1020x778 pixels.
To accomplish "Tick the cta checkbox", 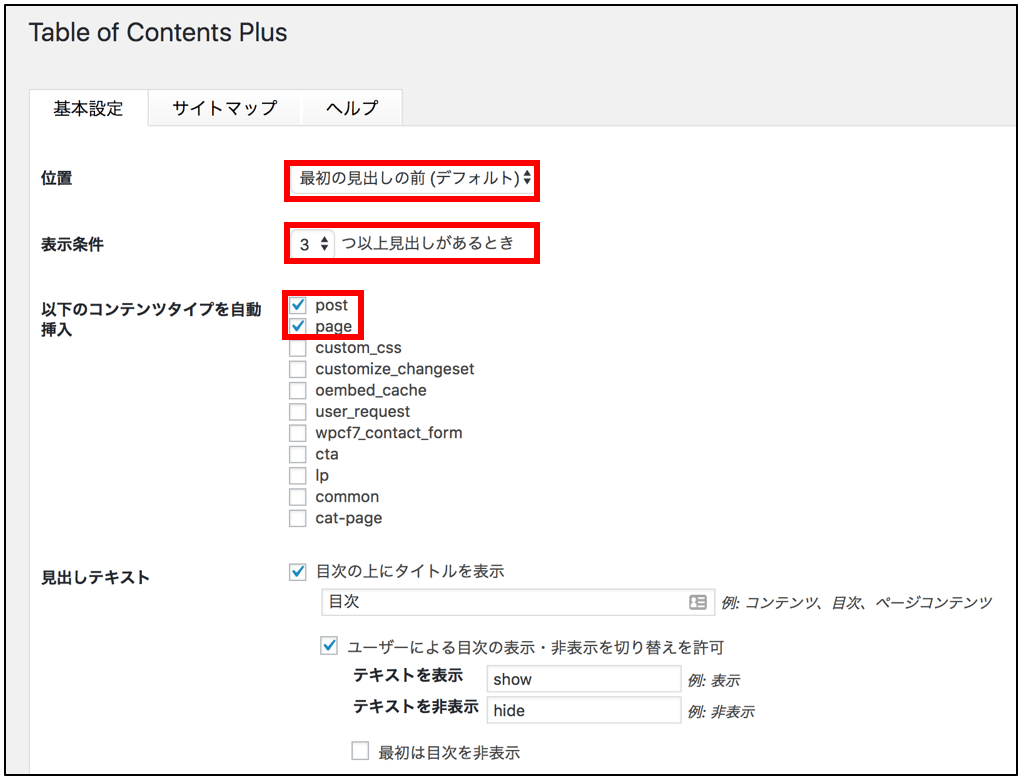I will click(x=298, y=454).
